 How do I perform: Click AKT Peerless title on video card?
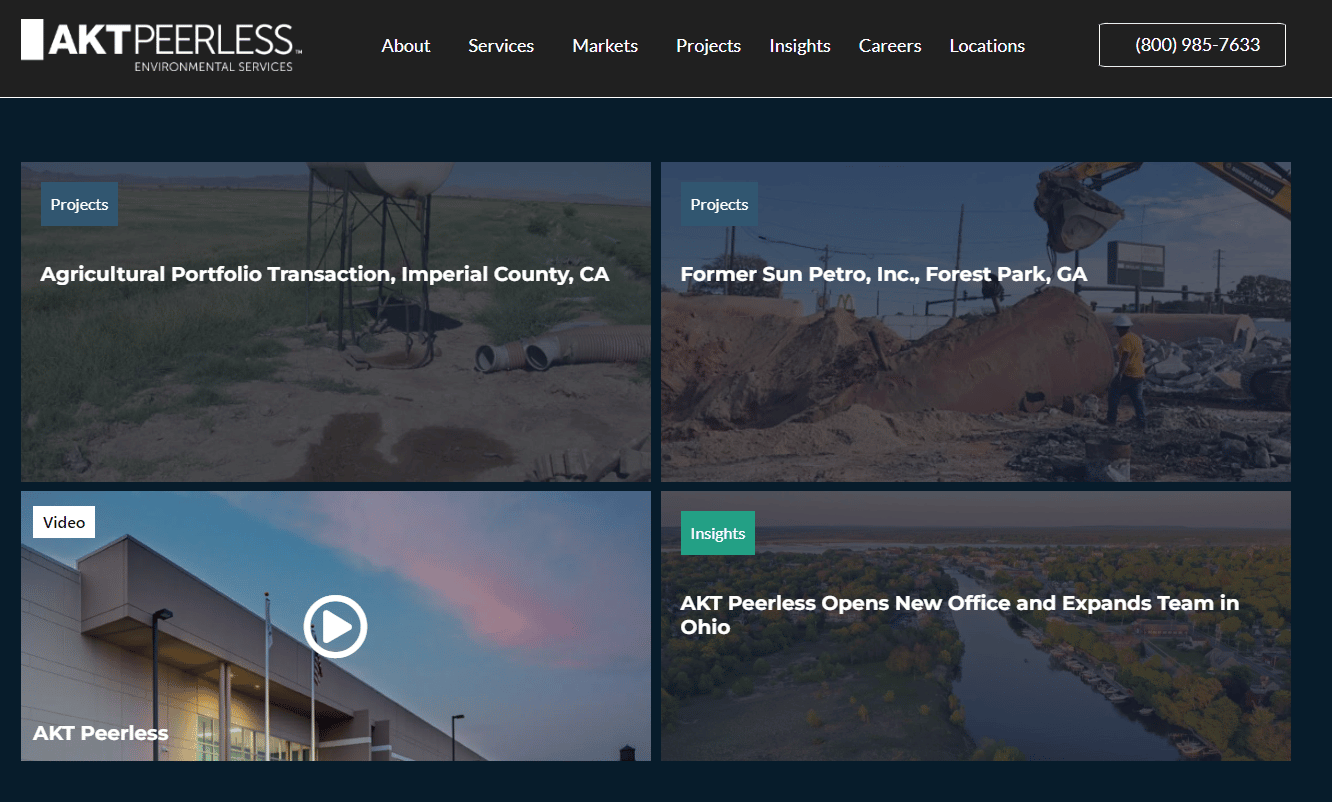tap(100, 733)
